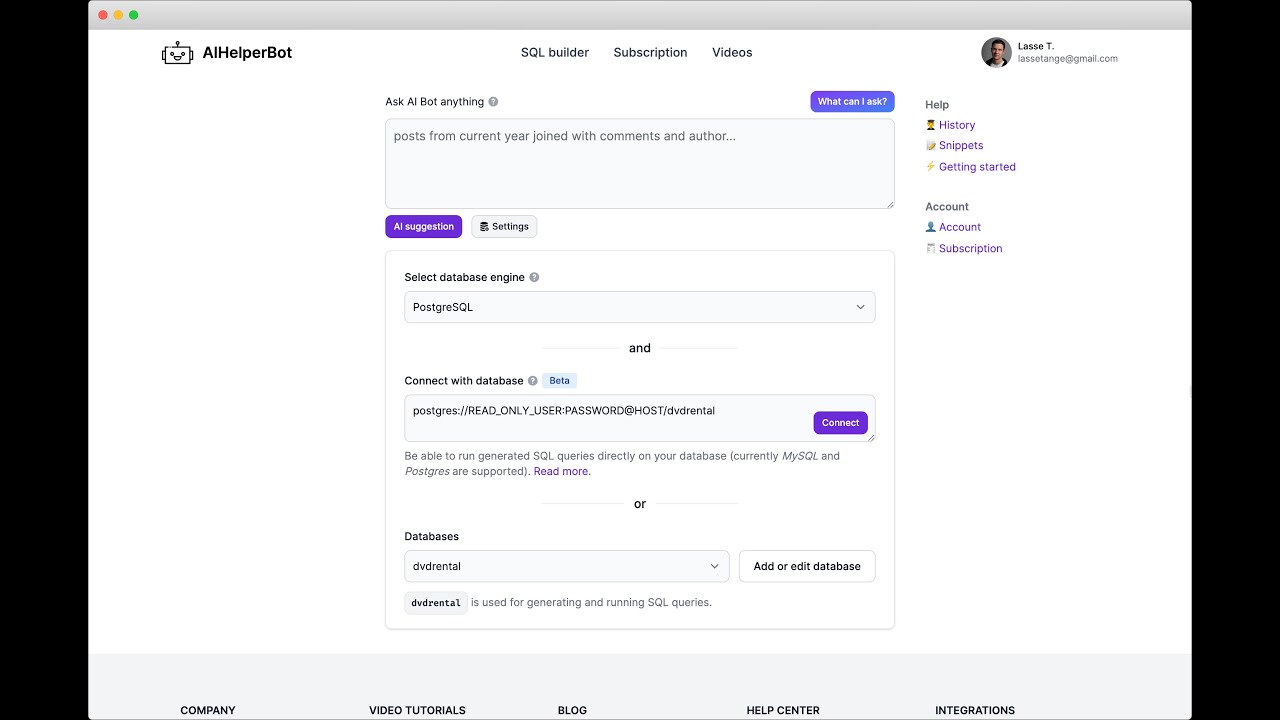This screenshot has width=1280, height=720.
Task: Click the purple Connect button
Action: point(840,423)
